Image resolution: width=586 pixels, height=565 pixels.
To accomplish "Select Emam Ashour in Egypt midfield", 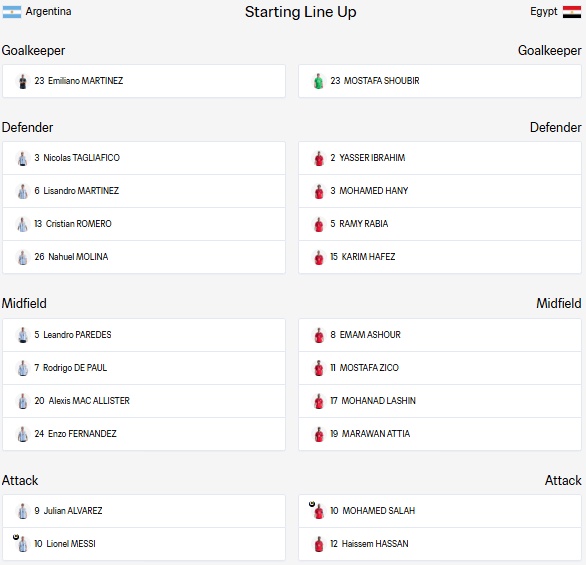I will (x=440, y=335).
